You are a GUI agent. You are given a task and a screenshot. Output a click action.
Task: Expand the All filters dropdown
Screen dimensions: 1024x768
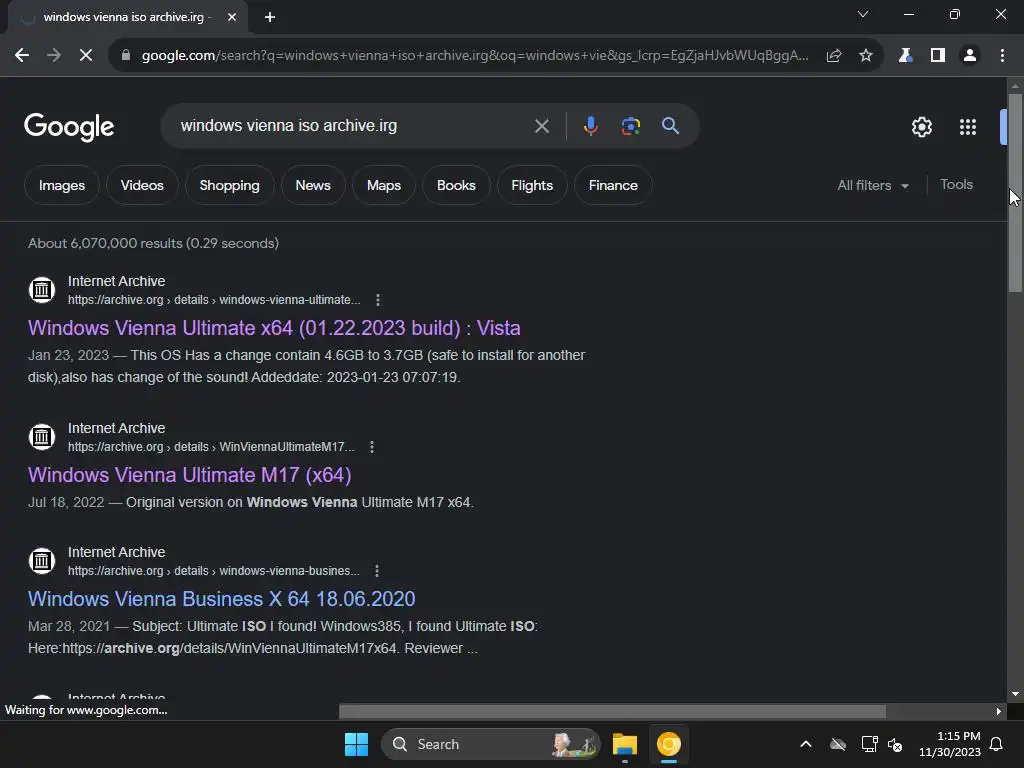[x=872, y=185]
